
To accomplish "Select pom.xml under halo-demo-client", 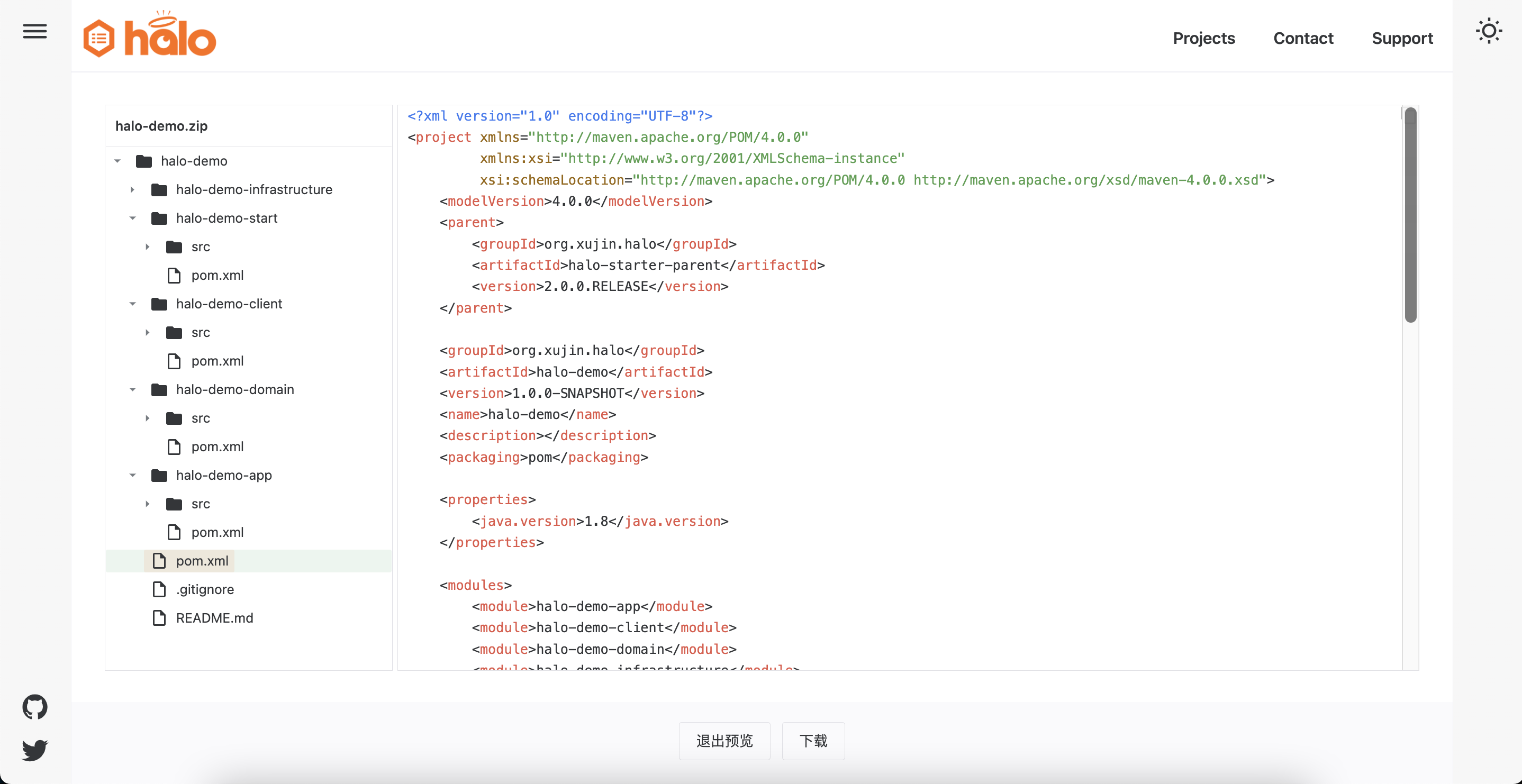I will [x=218, y=361].
